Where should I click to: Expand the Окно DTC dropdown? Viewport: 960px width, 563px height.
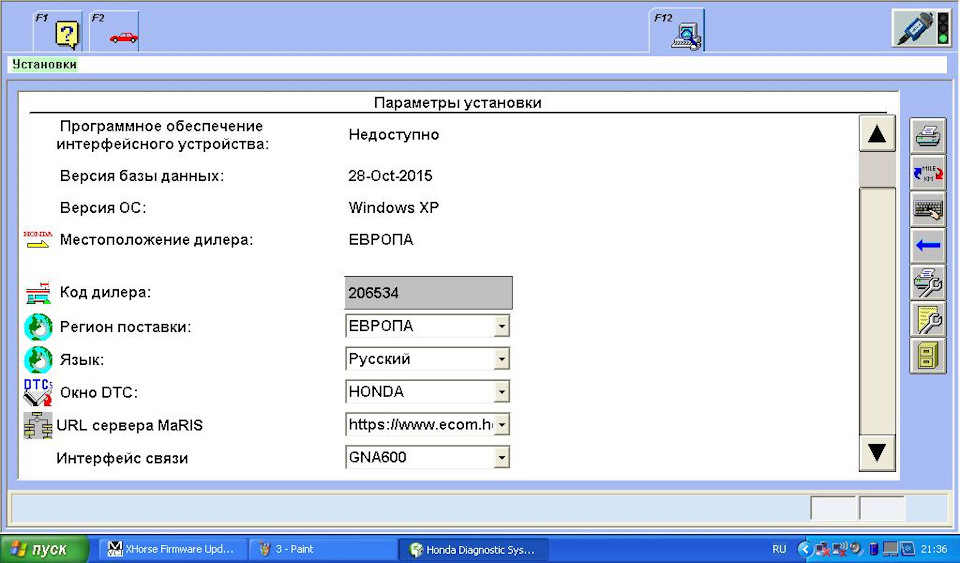(501, 392)
